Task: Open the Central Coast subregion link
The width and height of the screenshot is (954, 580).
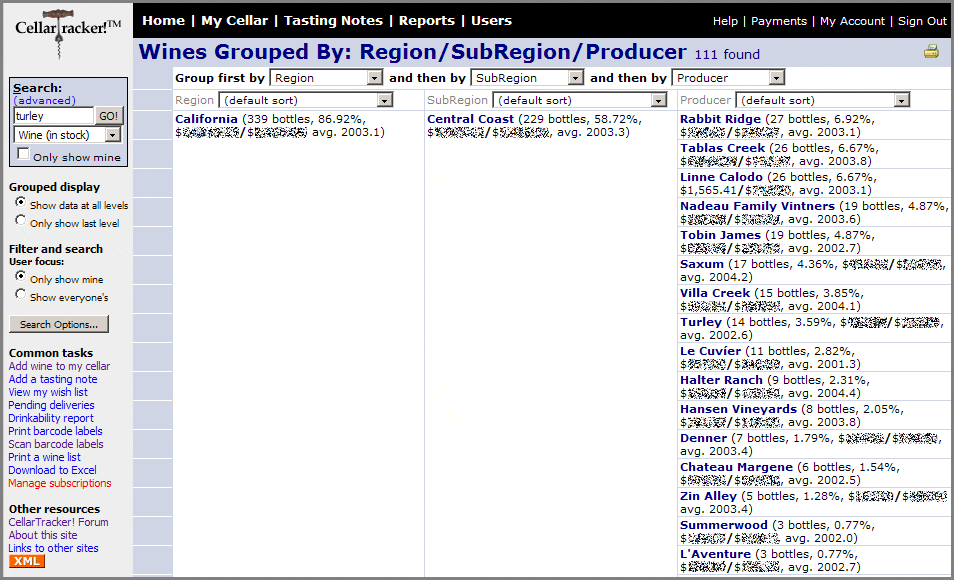Action: click(470, 119)
